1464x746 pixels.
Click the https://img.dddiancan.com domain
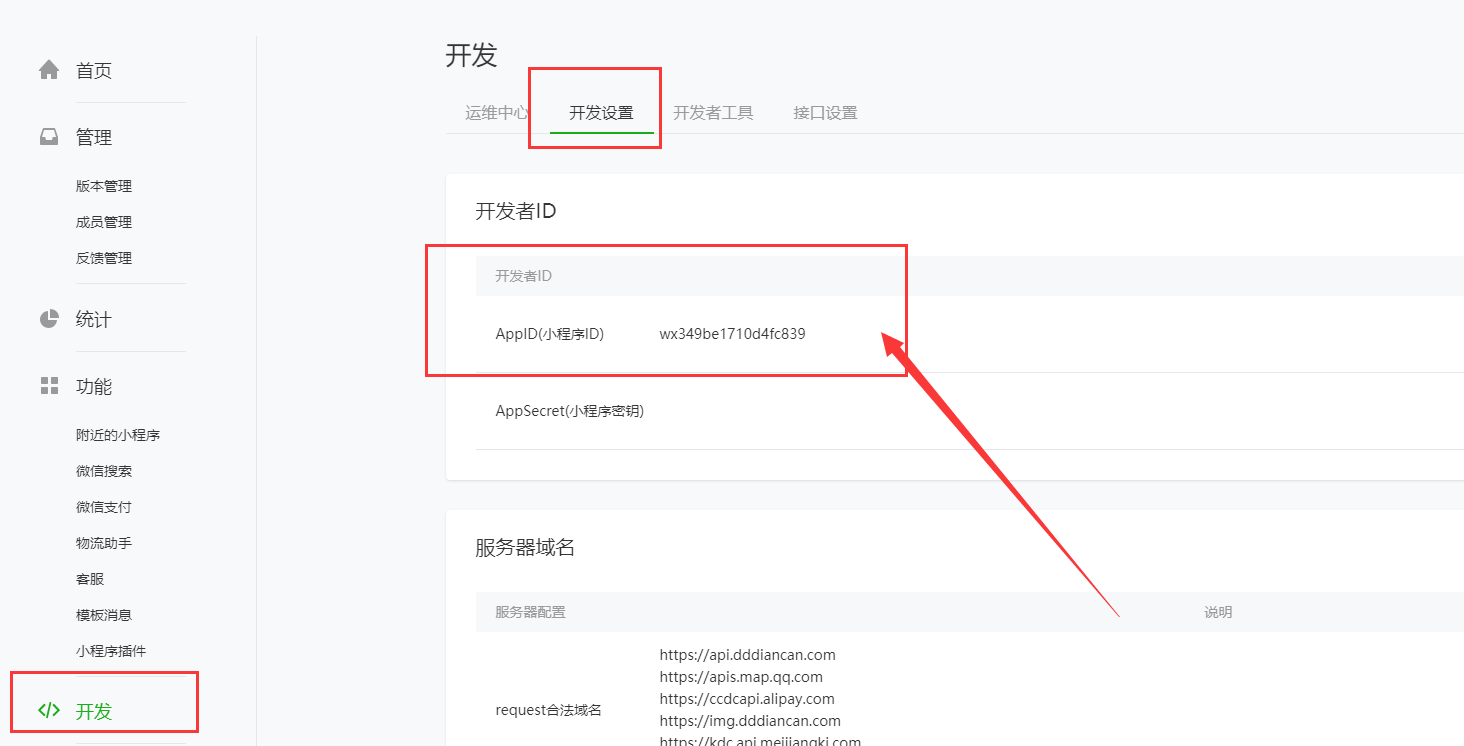point(750,721)
